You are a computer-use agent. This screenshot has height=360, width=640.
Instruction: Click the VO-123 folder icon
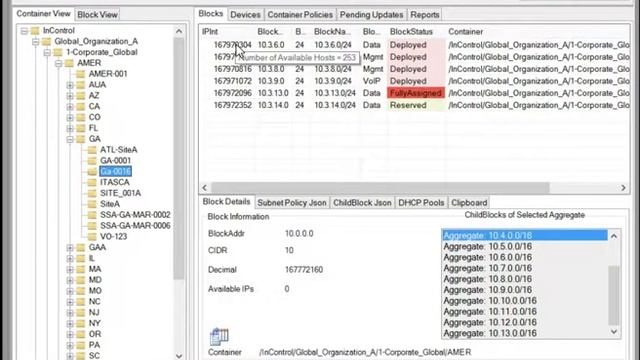tap(92, 236)
